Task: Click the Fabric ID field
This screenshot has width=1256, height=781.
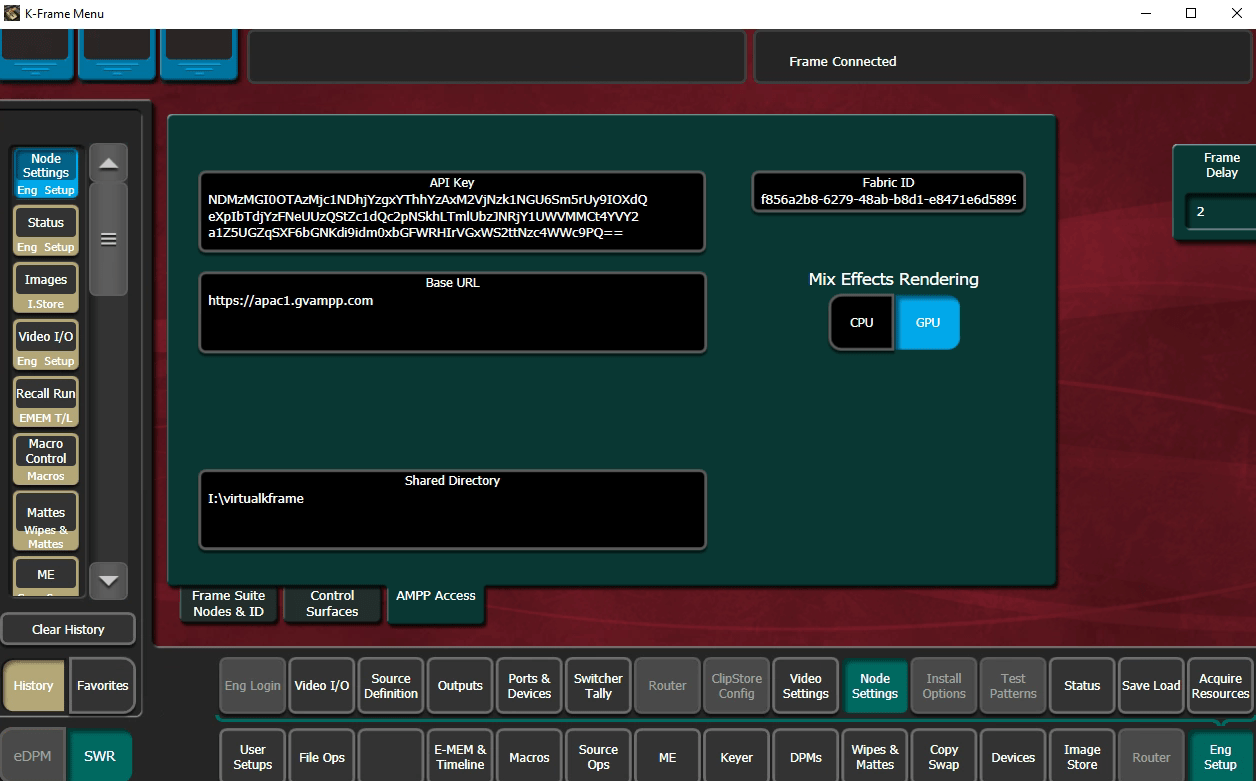Action: click(888, 192)
